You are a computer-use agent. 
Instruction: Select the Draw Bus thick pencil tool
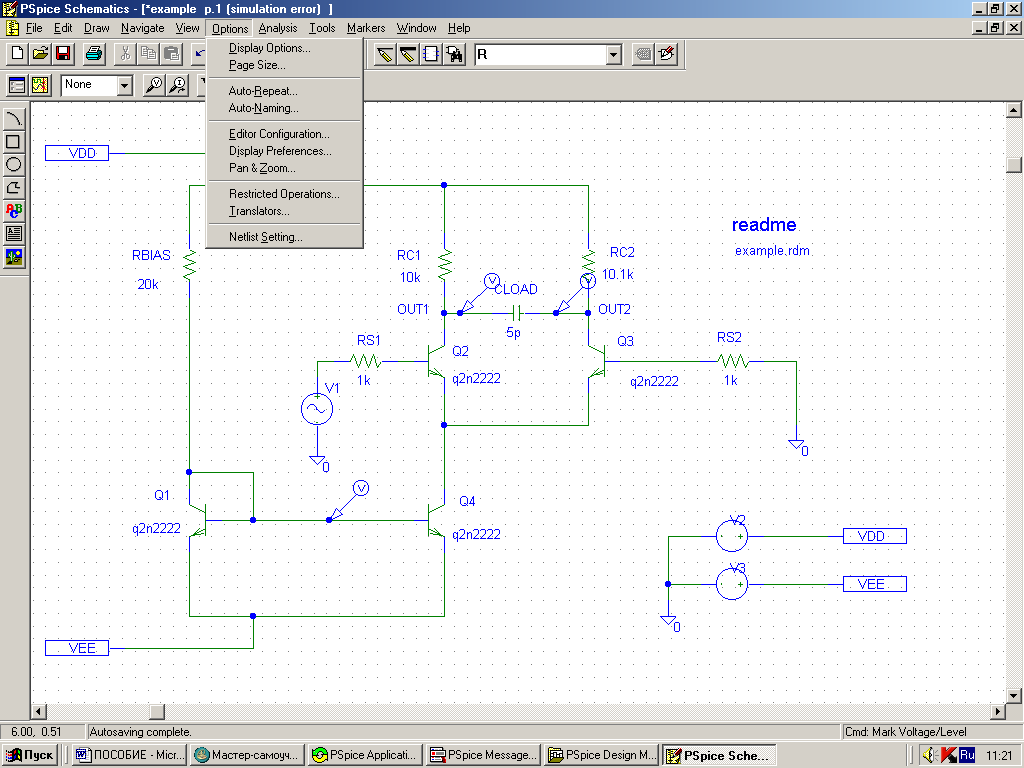(x=408, y=54)
